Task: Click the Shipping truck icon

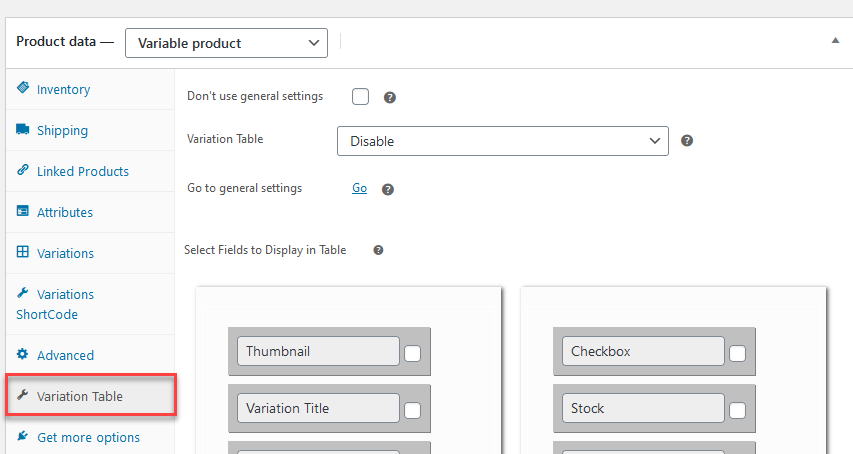Action: (23, 130)
